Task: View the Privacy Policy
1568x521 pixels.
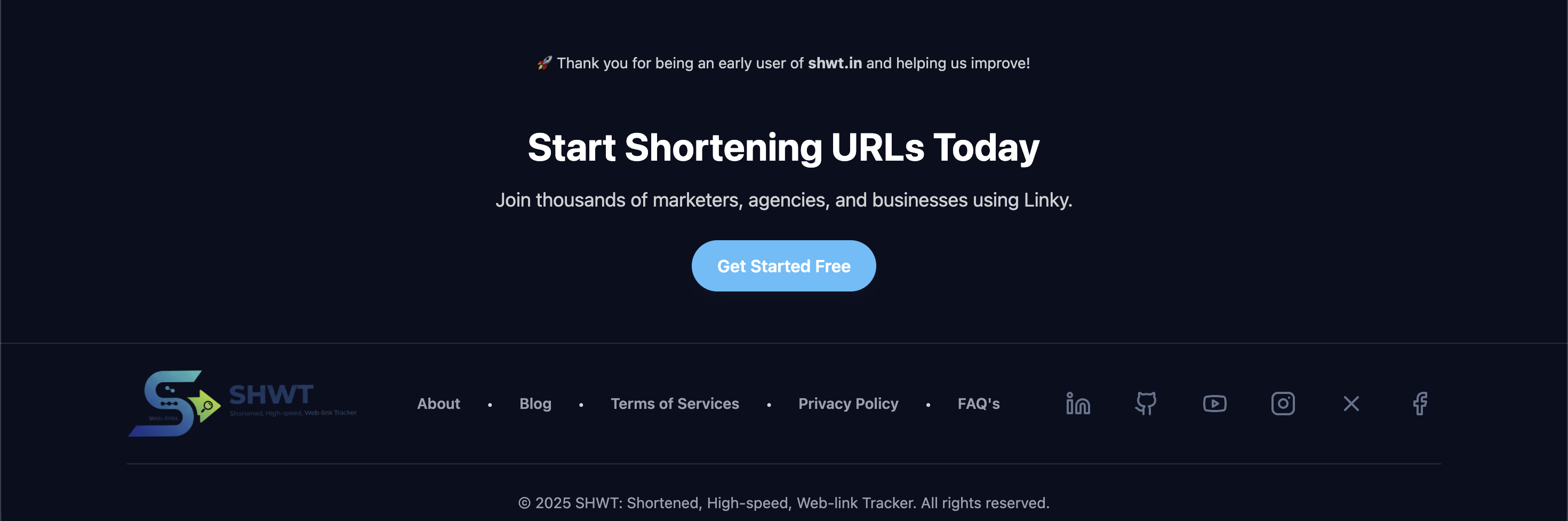Action: 848,404
